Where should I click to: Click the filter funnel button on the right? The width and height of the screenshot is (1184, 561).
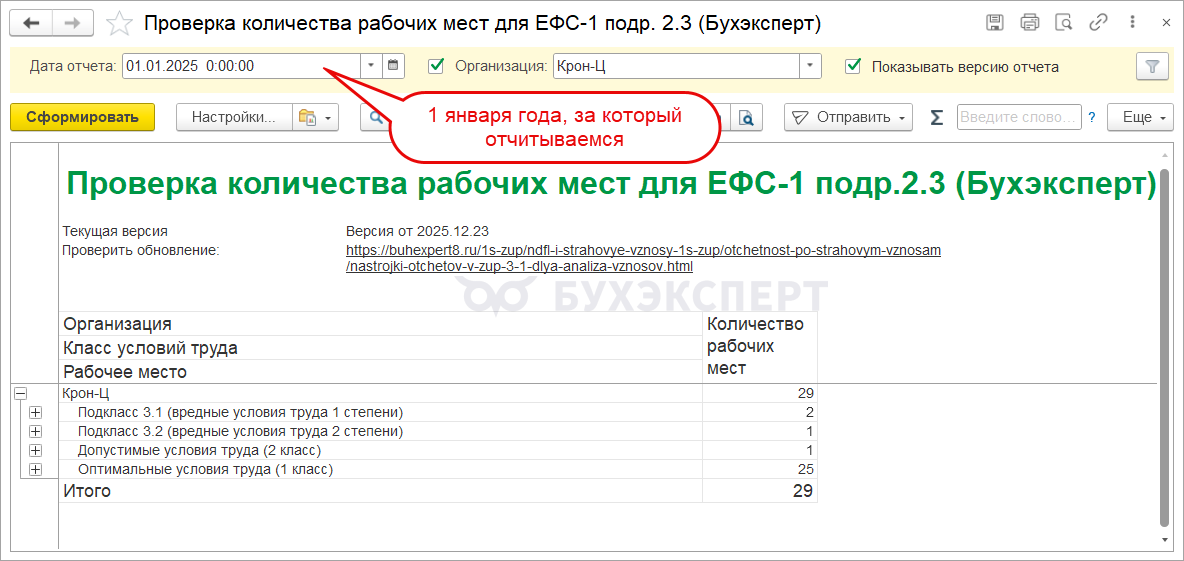(1152, 66)
